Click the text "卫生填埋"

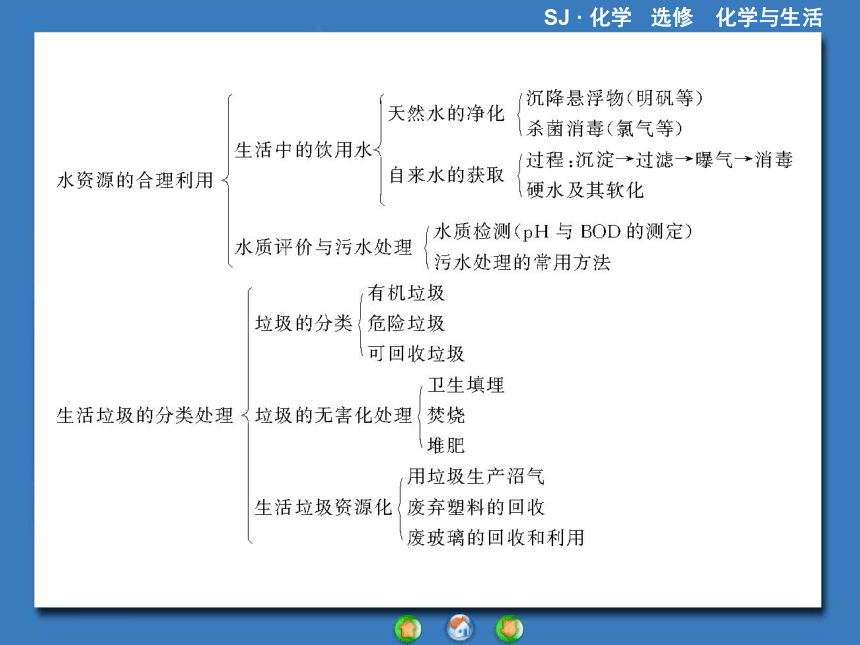[x=466, y=385]
